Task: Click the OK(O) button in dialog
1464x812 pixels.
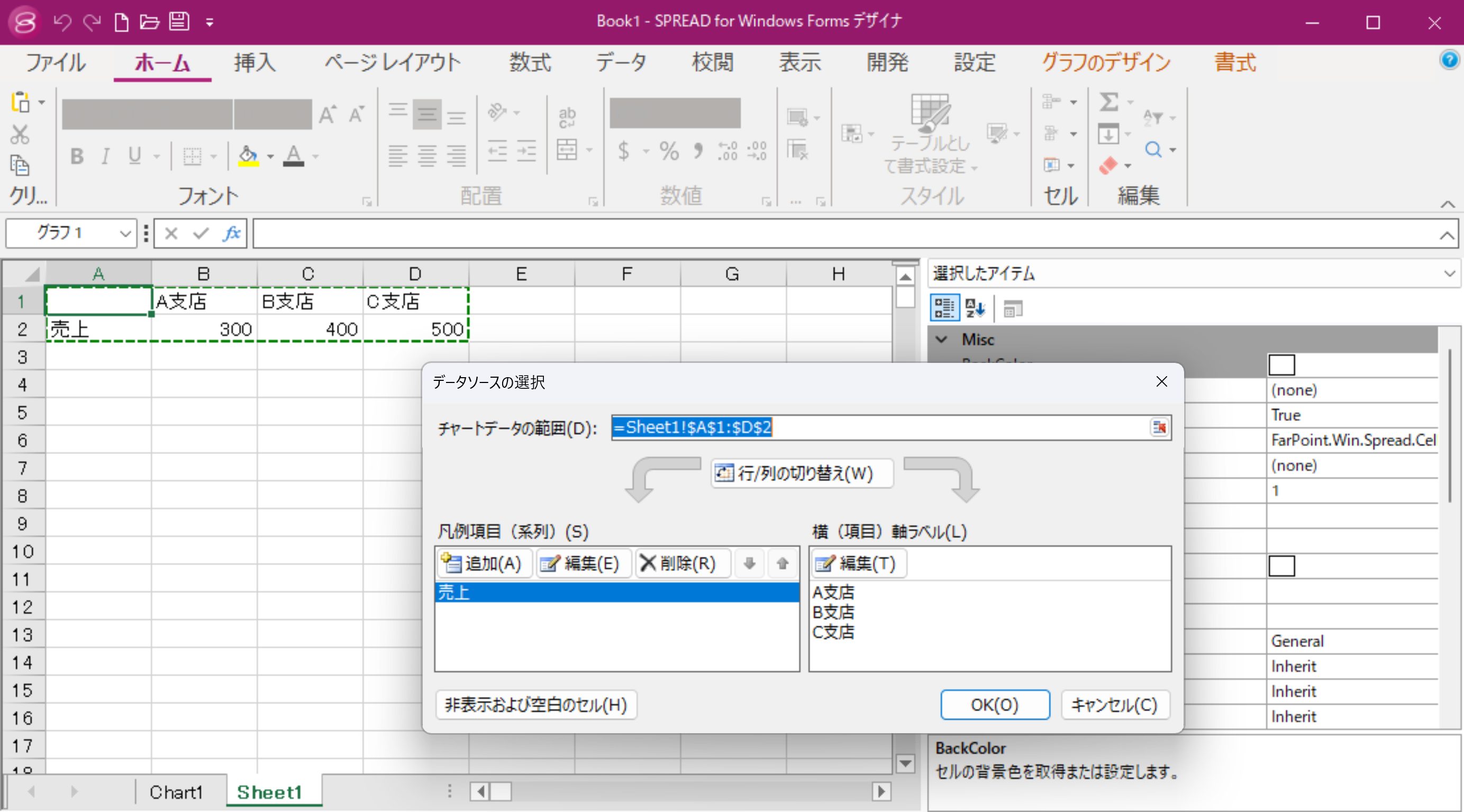Action: pos(995,705)
